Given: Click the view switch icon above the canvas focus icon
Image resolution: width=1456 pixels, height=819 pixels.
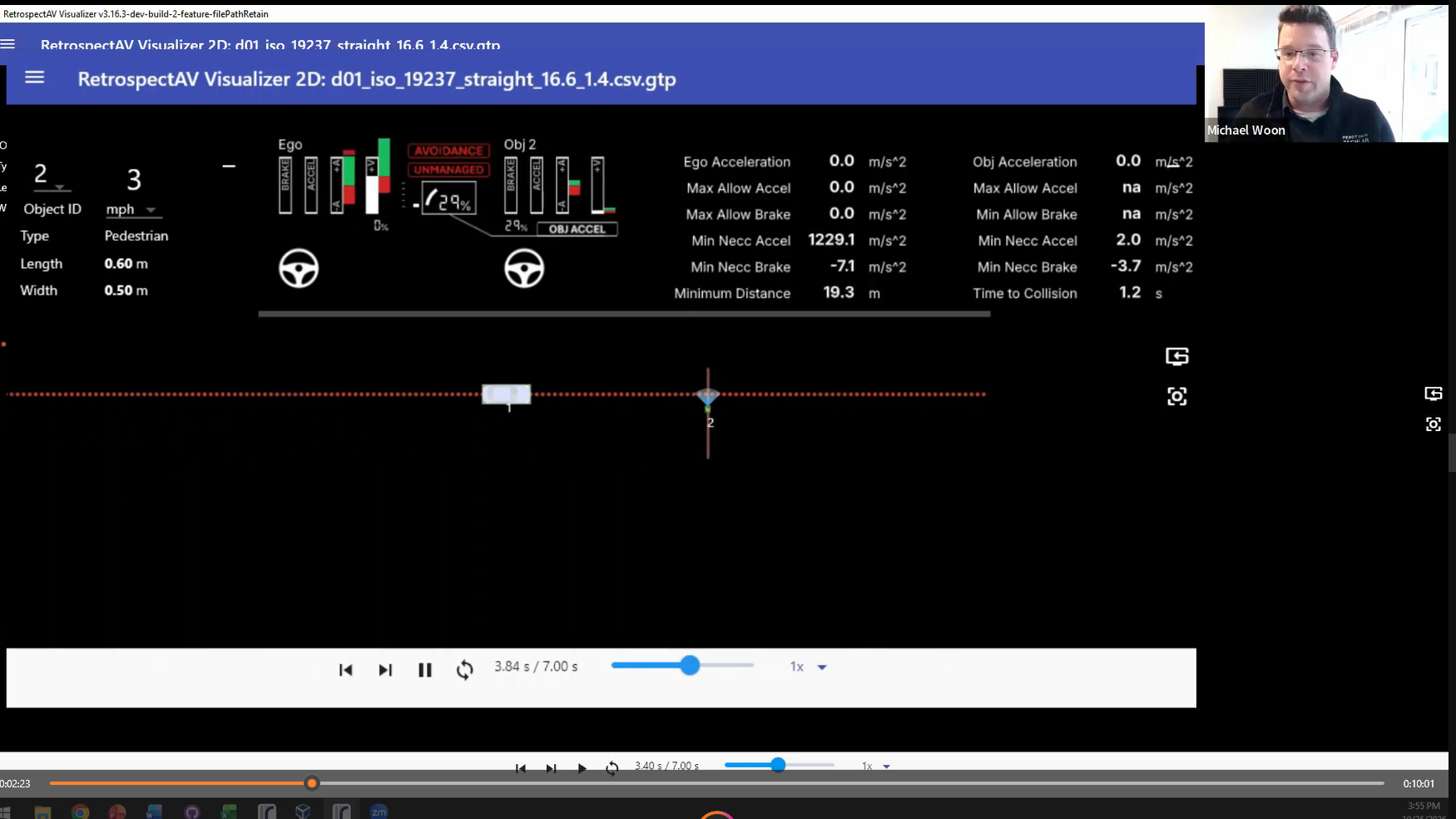Looking at the screenshot, I should pos(1177,356).
